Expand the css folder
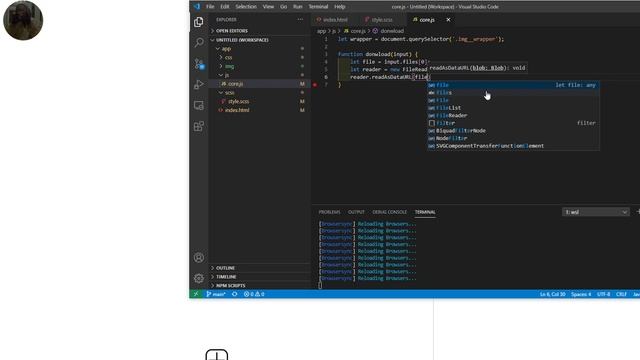 (x=260, y=58)
